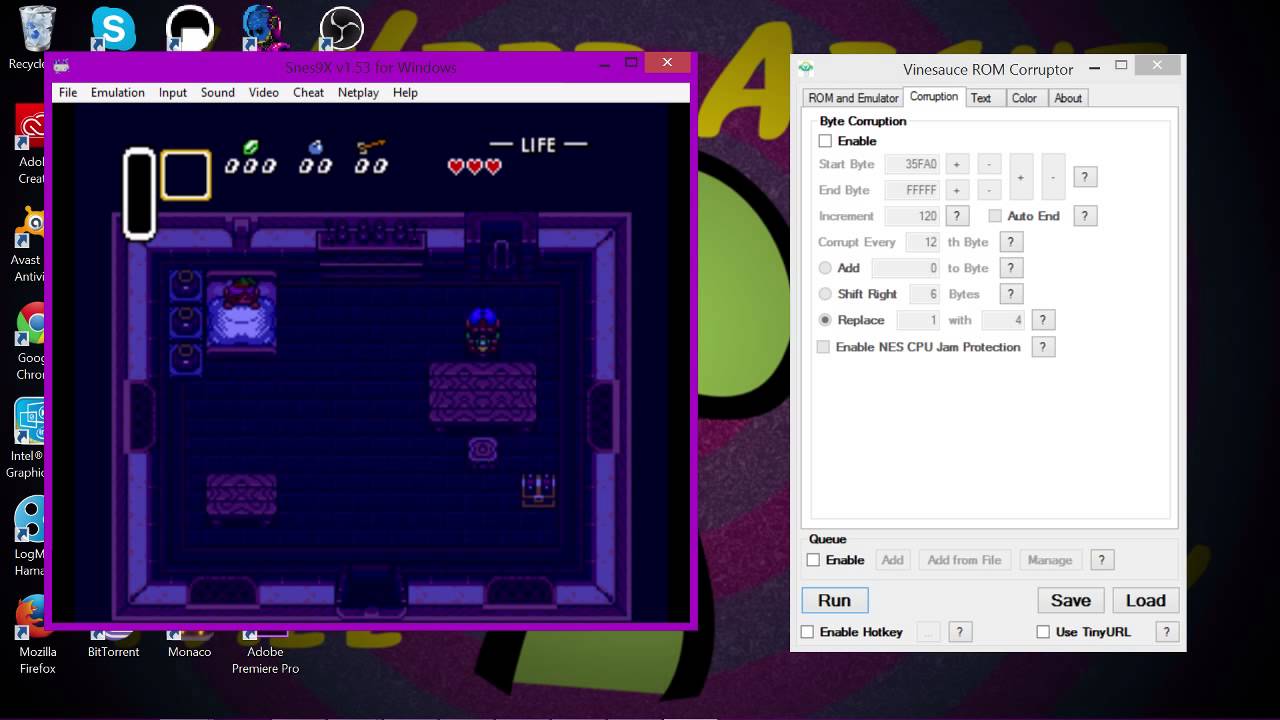Decrease Start Byte with its minus button
The image size is (1280, 720).
tap(989, 164)
